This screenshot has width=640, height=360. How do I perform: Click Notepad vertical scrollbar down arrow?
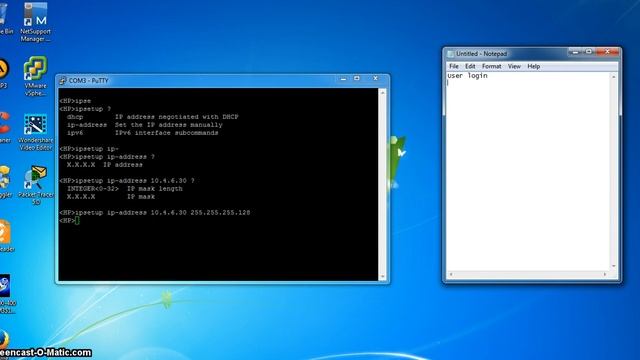(x=613, y=266)
